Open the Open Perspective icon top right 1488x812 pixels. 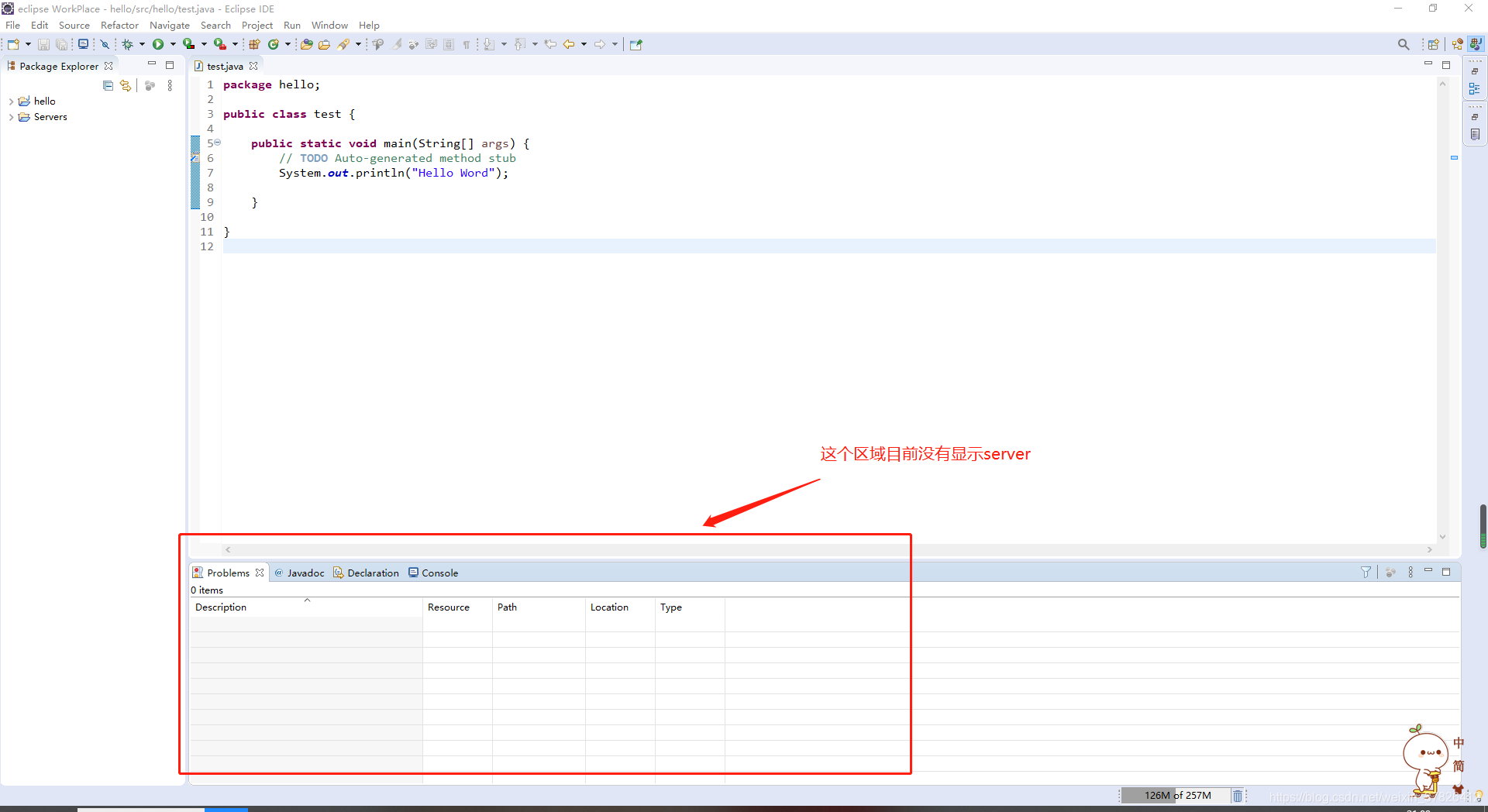click(x=1434, y=44)
